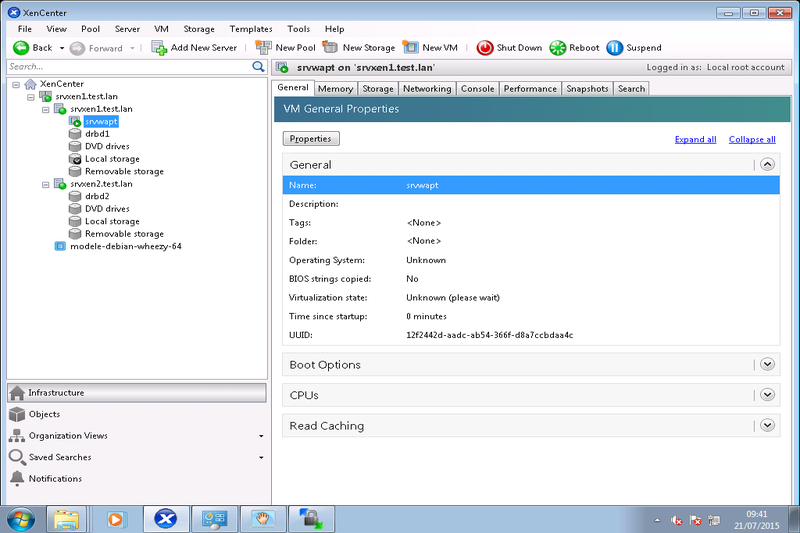Open the media player taskbar icon
This screenshot has height=533, width=800.
pos(115,520)
